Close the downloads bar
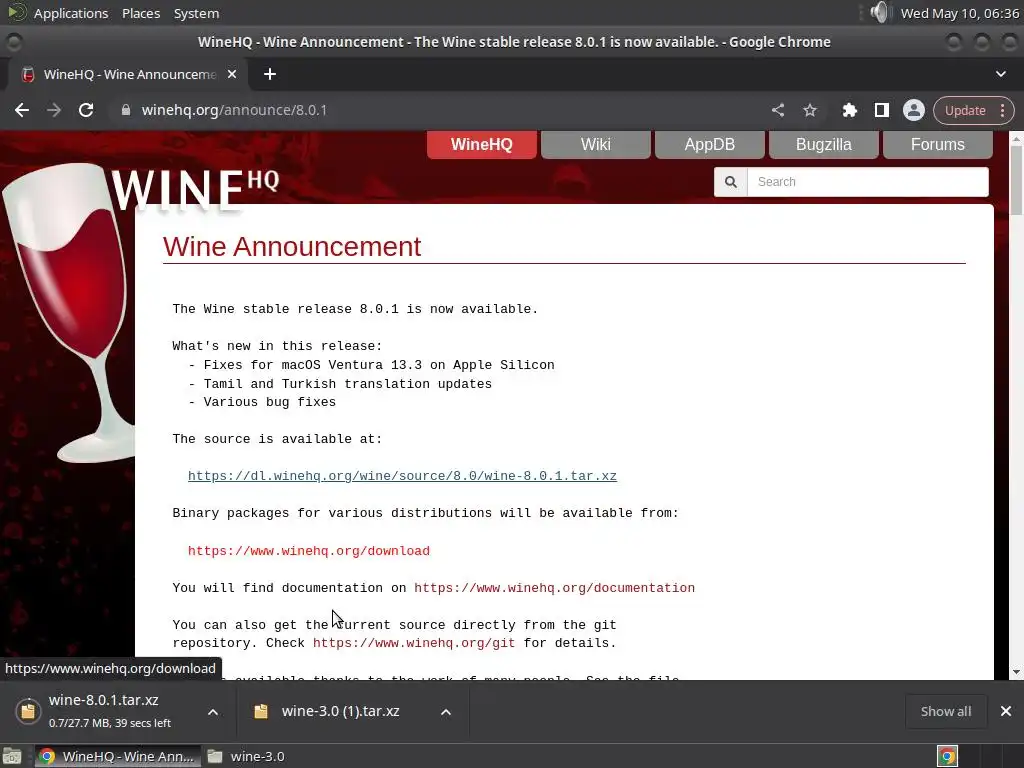 click(x=1006, y=711)
